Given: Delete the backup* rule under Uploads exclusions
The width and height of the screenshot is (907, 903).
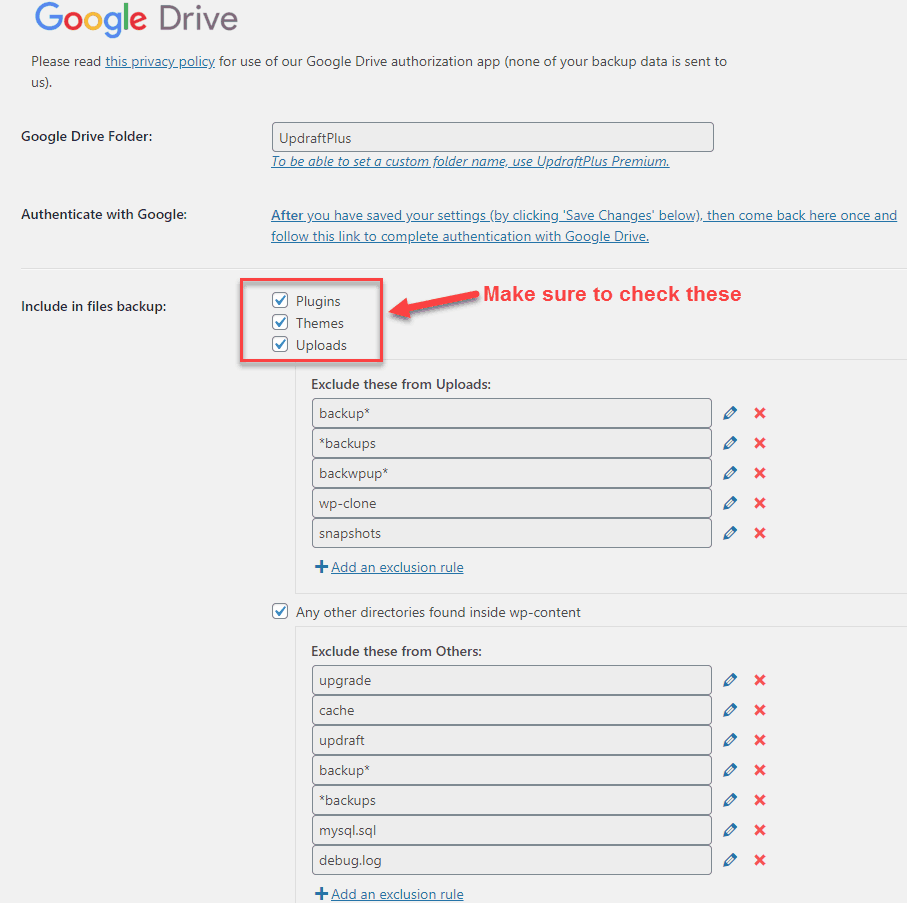Looking at the screenshot, I should tap(760, 413).
